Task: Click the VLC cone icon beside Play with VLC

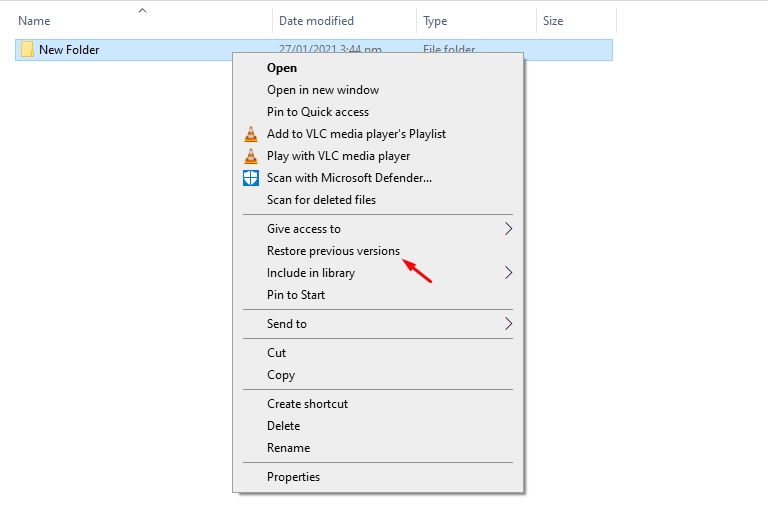Action: tap(251, 156)
